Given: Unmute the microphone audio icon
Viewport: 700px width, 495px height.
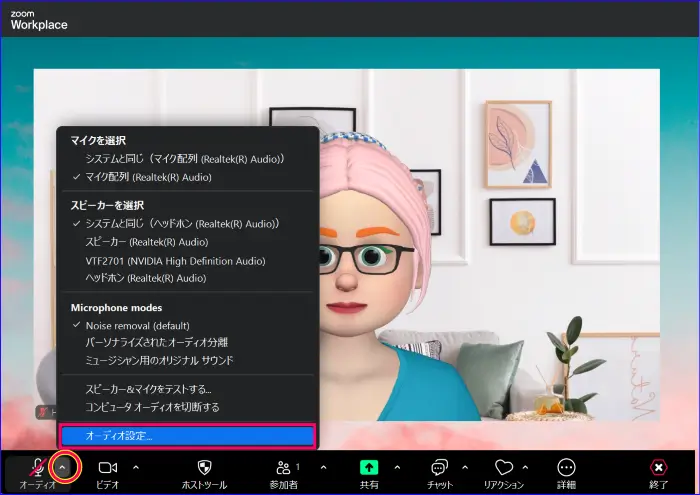Looking at the screenshot, I should (37, 466).
